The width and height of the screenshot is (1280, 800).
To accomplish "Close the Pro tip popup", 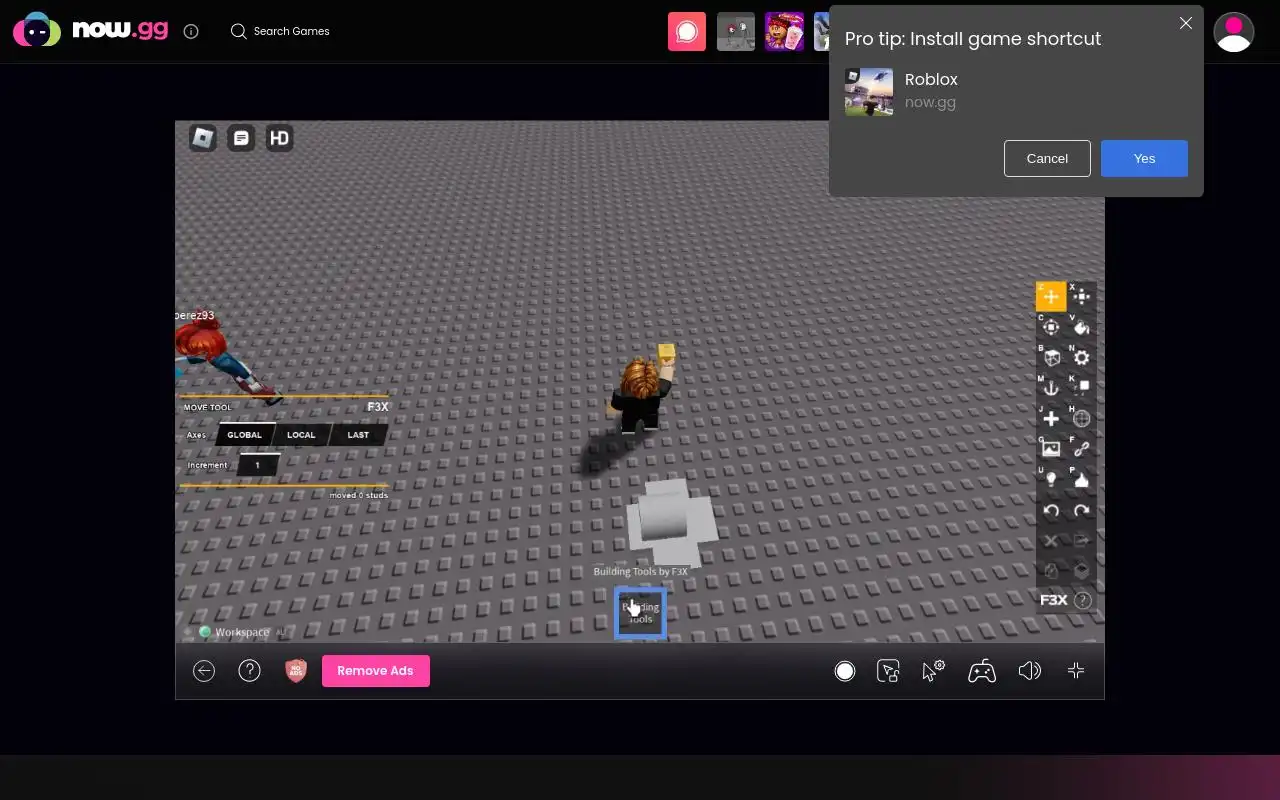I will pos(1186,23).
